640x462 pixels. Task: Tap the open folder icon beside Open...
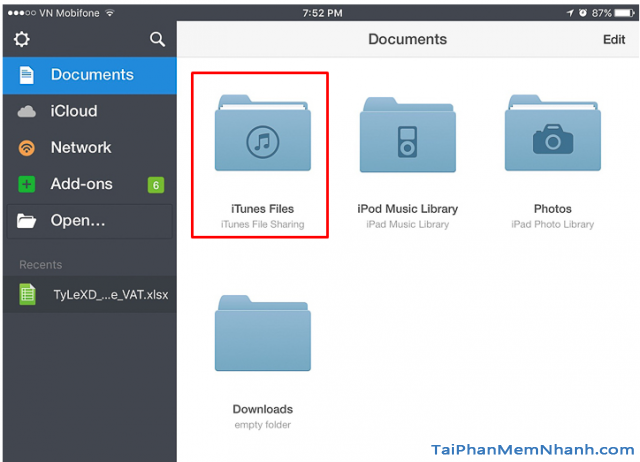27,221
